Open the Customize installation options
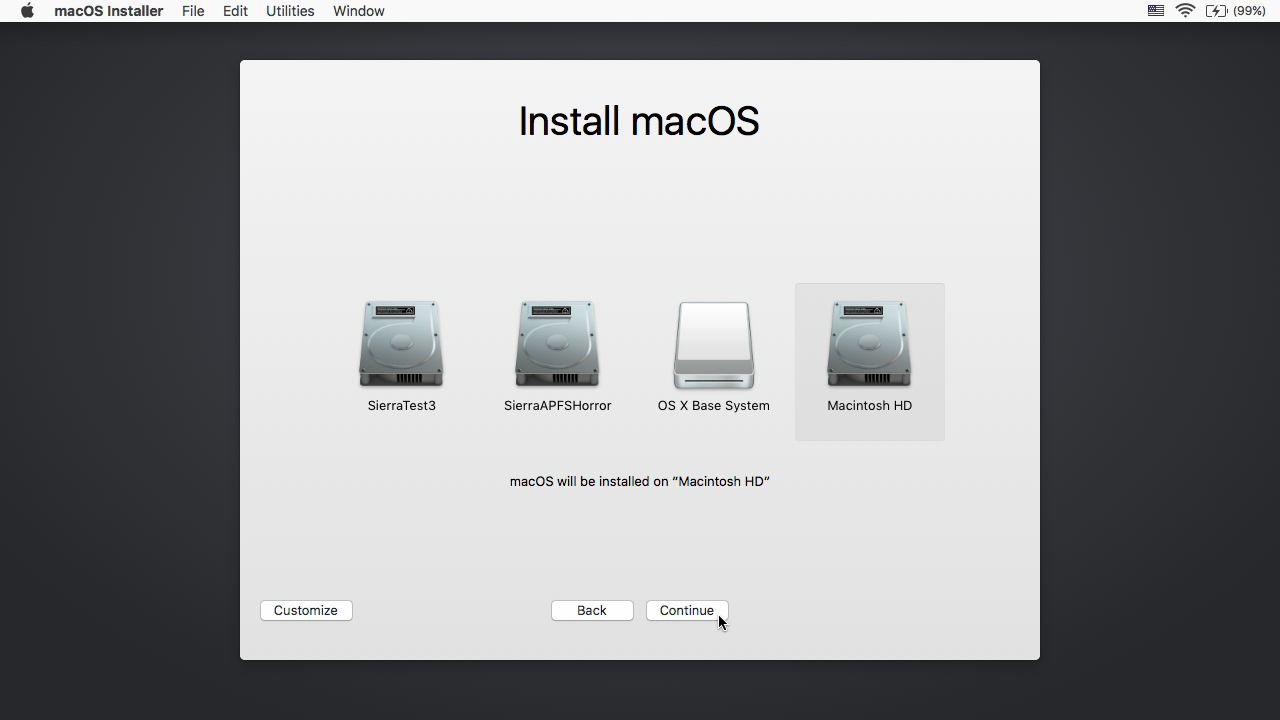Viewport: 1280px width, 720px height. (306, 610)
